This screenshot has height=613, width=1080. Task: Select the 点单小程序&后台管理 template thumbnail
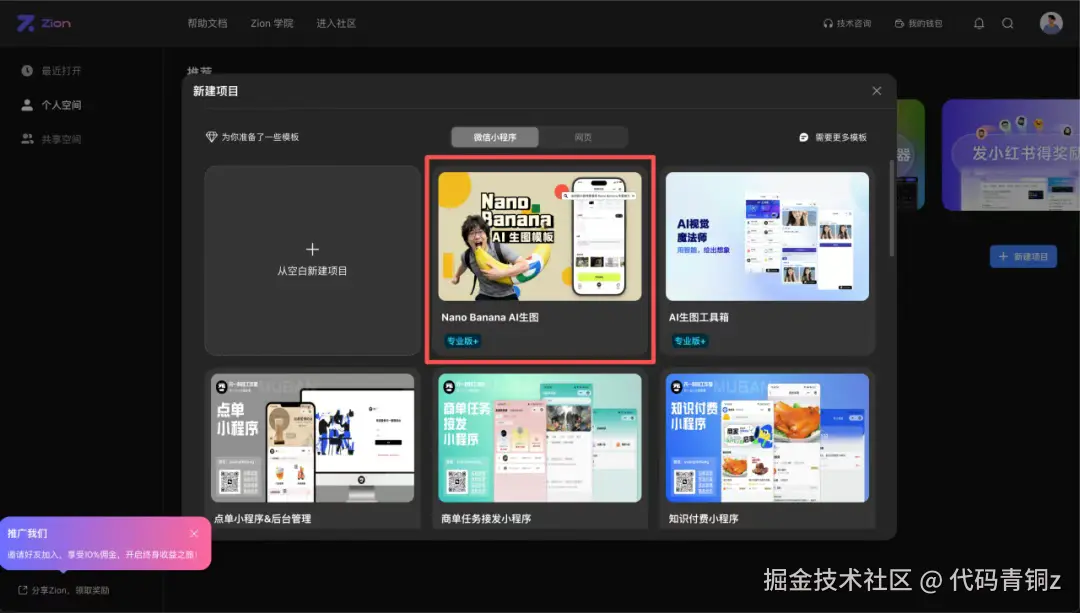[313, 438]
